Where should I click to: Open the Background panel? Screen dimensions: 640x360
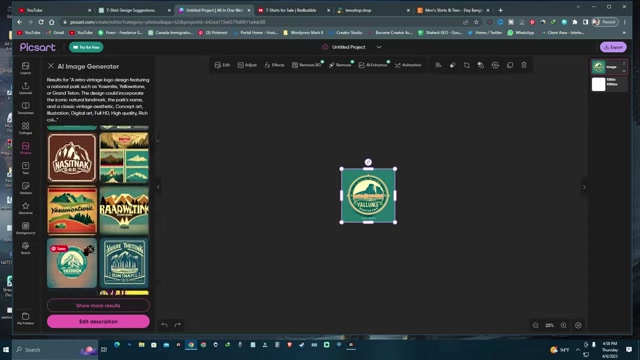pyautogui.click(x=25, y=228)
